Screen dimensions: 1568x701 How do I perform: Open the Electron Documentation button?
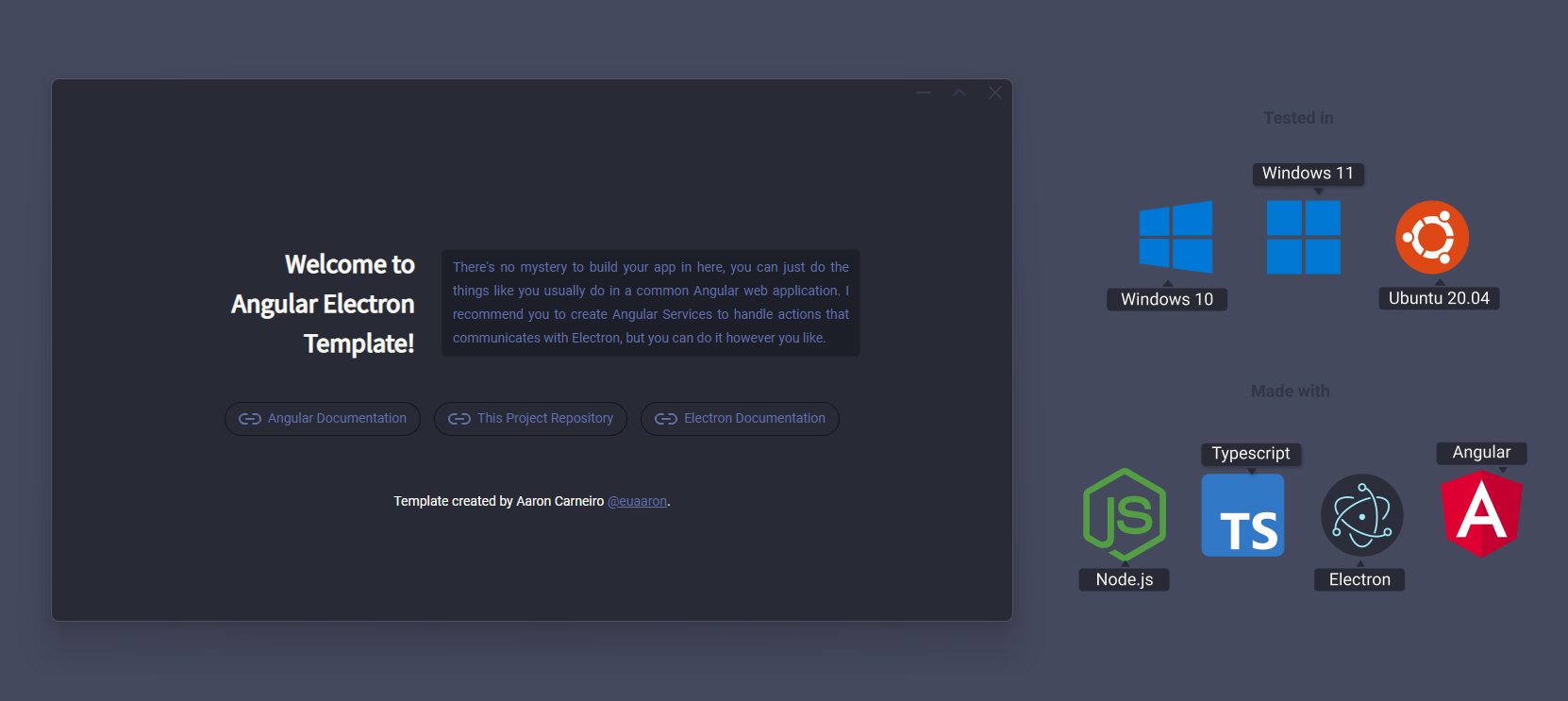(740, 419)
